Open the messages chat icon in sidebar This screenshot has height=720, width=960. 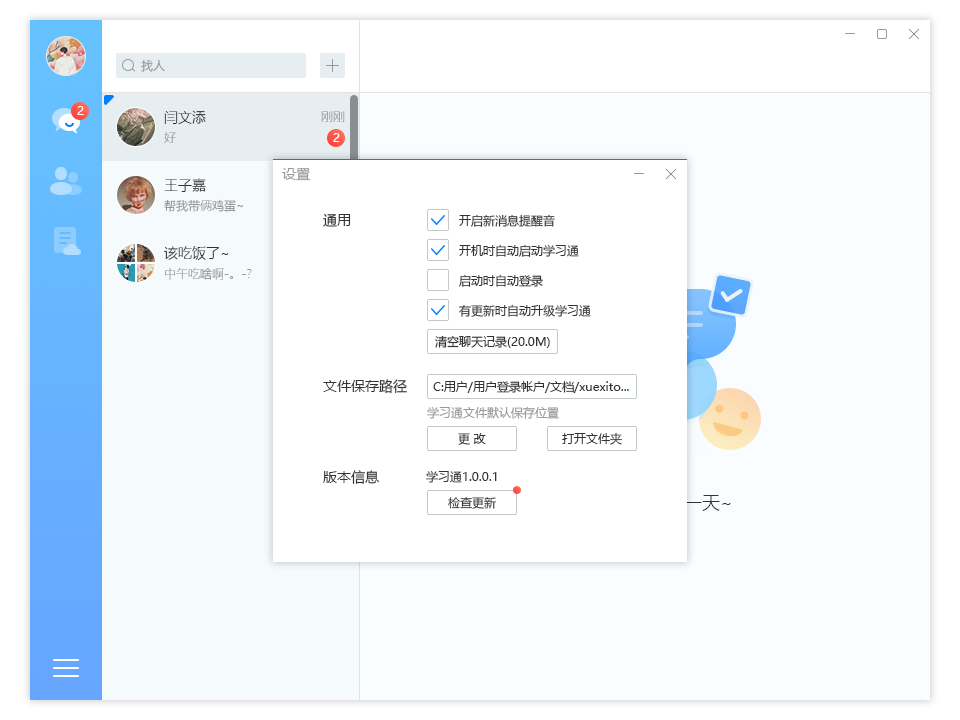point(67,120)
